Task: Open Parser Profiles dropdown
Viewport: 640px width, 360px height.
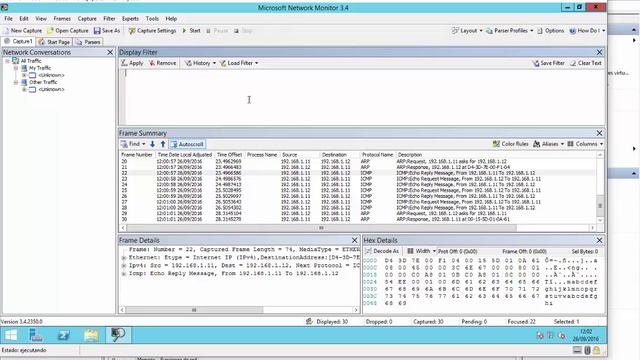Action: (509, 31)
